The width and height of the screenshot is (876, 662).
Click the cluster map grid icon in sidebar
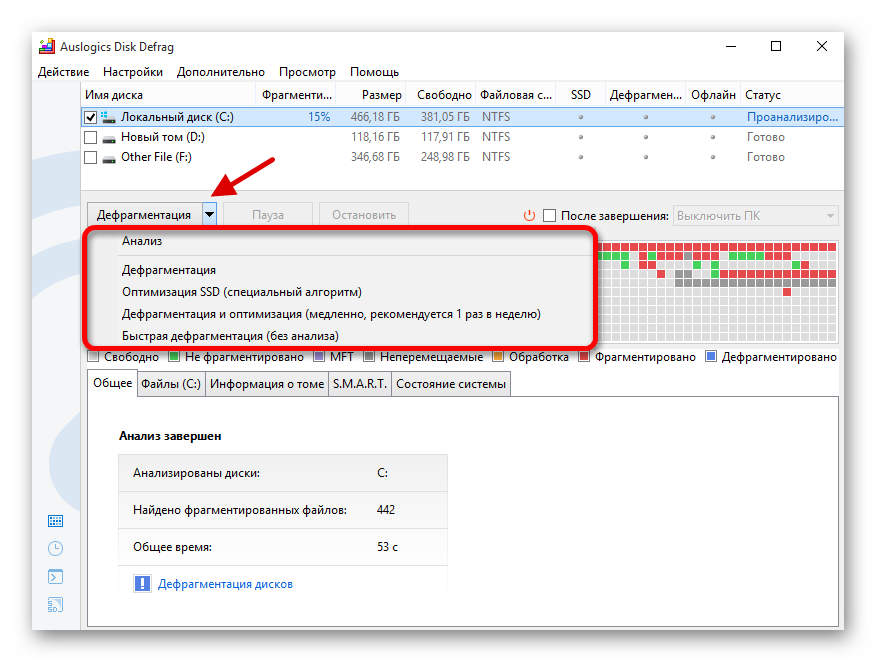pyautogui.click(x=56, y=521)
